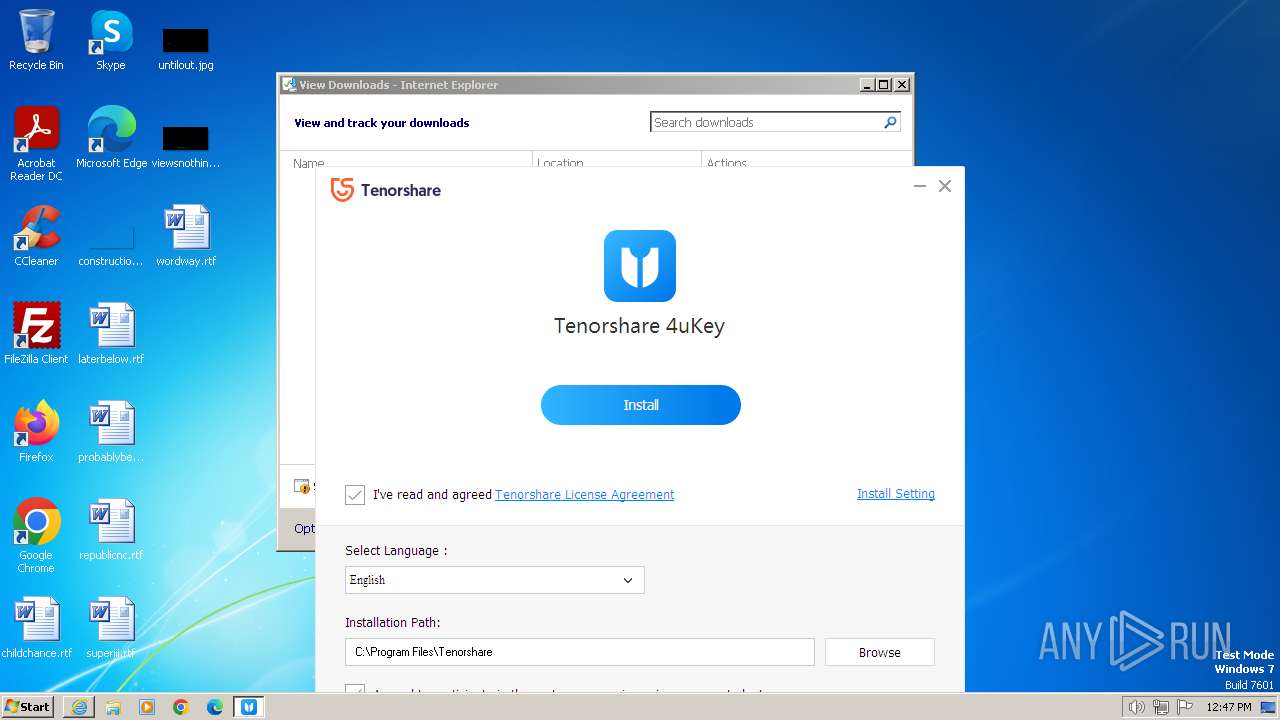Select childchance.rtf desktop file
The image size is (1280, 720).
click(x=36, y=627)
